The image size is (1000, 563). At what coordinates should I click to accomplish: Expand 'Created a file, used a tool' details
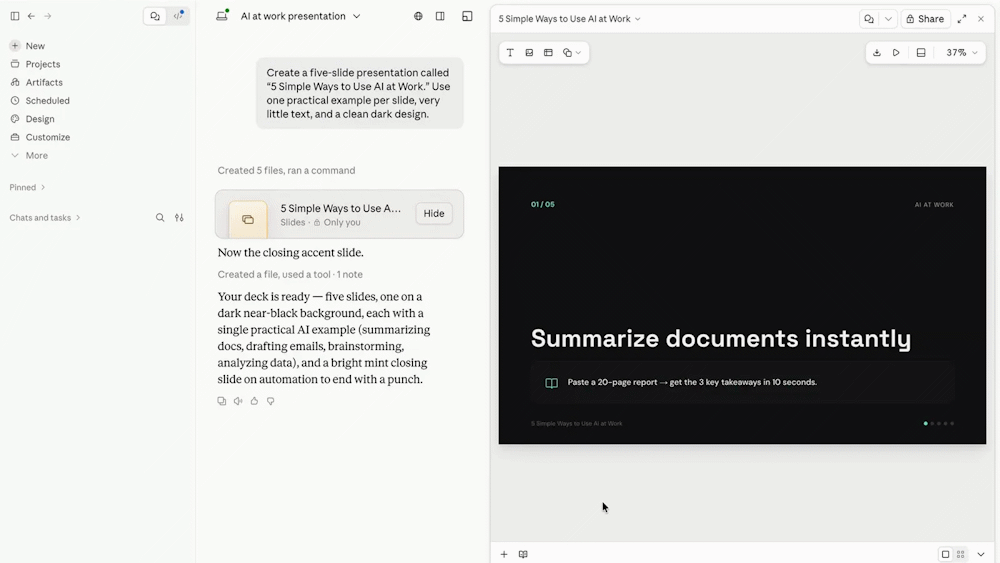click(x=290, y=274)
